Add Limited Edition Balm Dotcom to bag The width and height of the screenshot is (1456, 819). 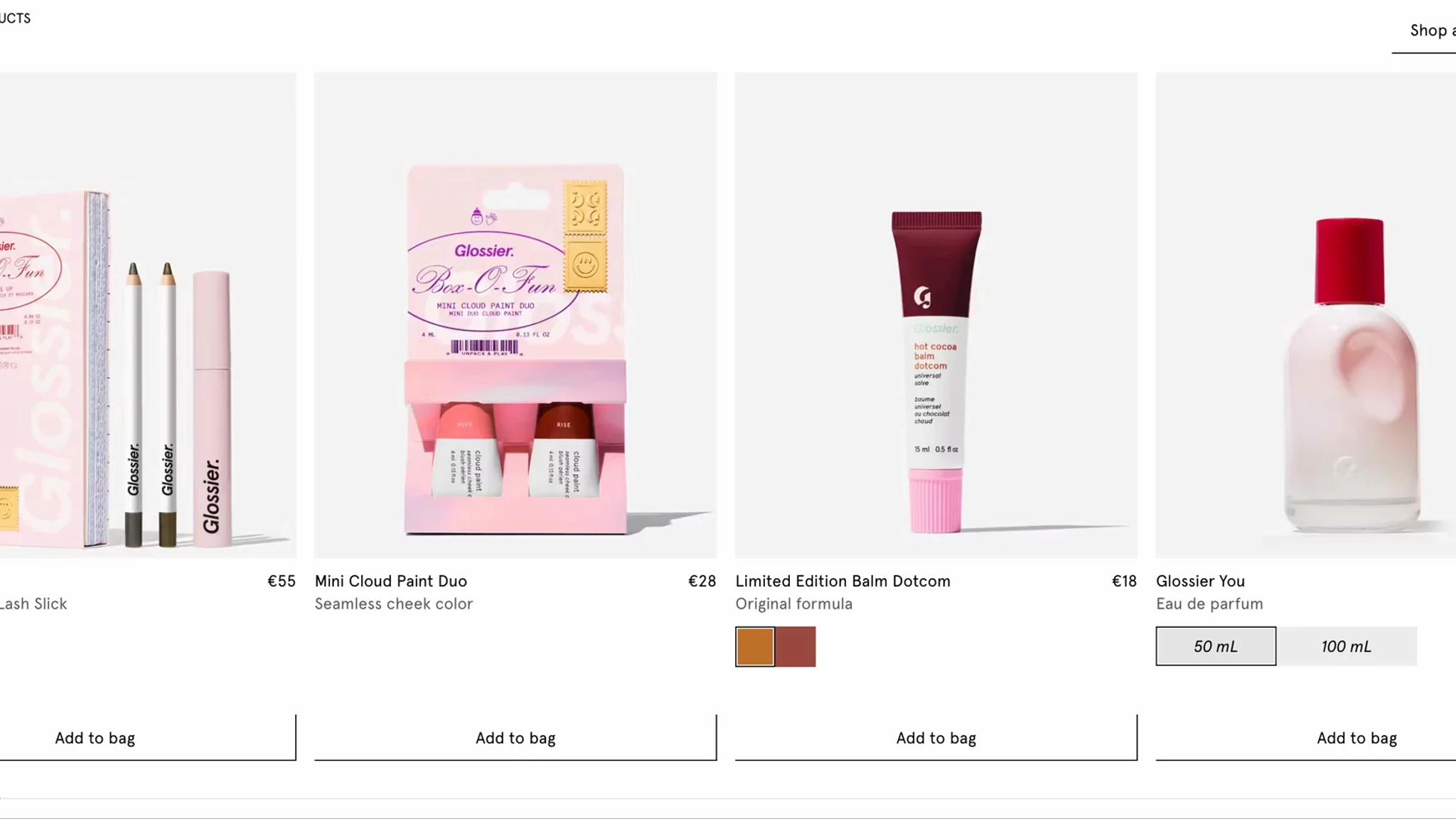(936, 738)
